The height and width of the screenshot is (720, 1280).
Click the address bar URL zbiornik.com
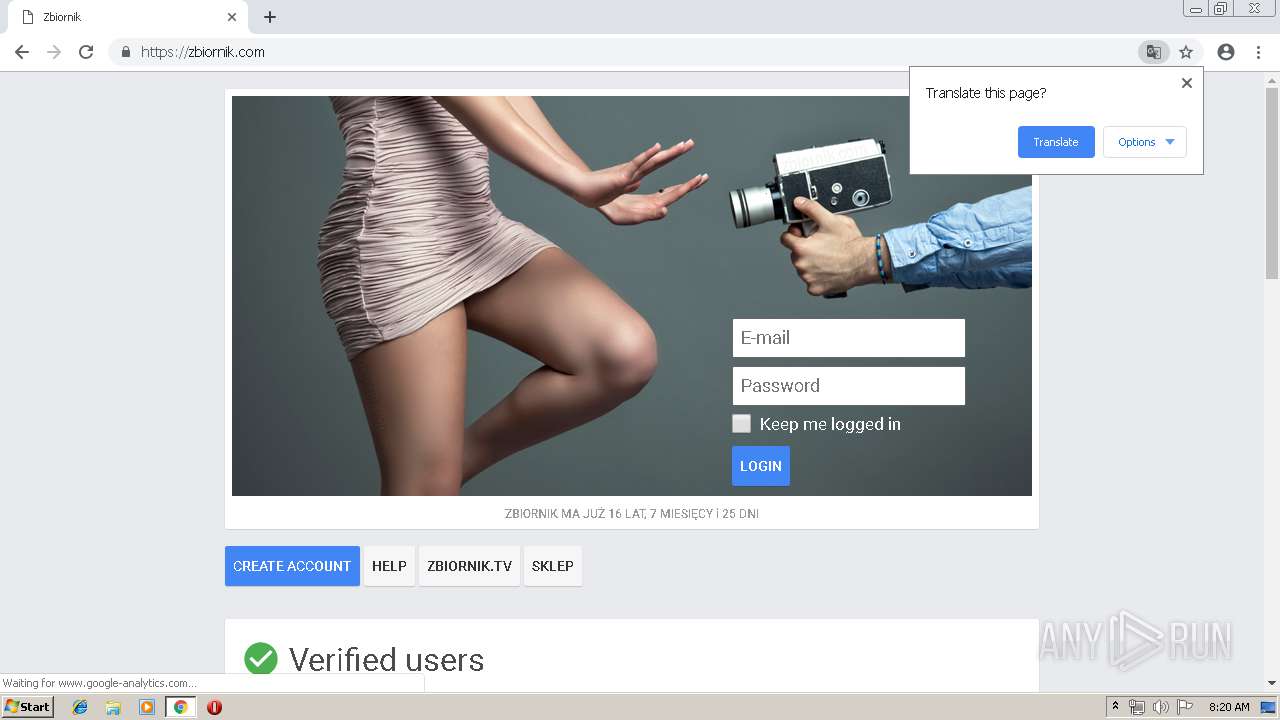pos(203,52)
